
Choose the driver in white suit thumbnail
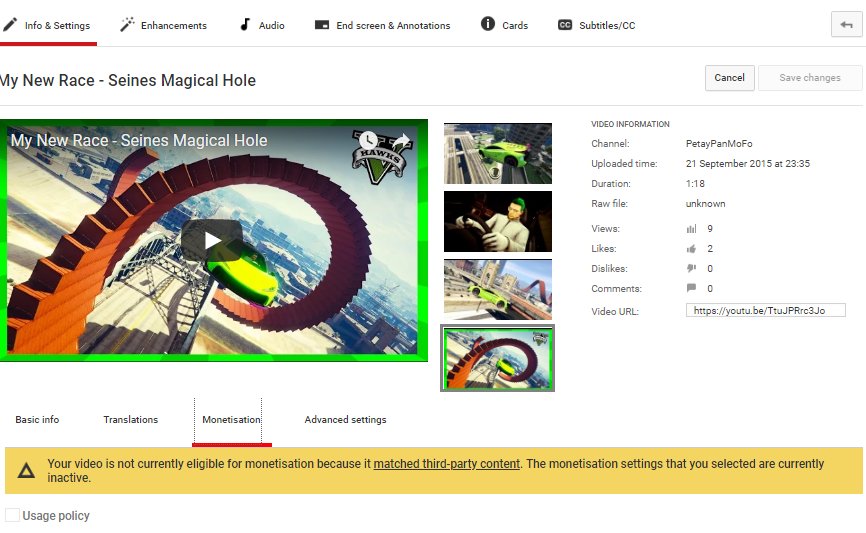click(x=498, y=221)
